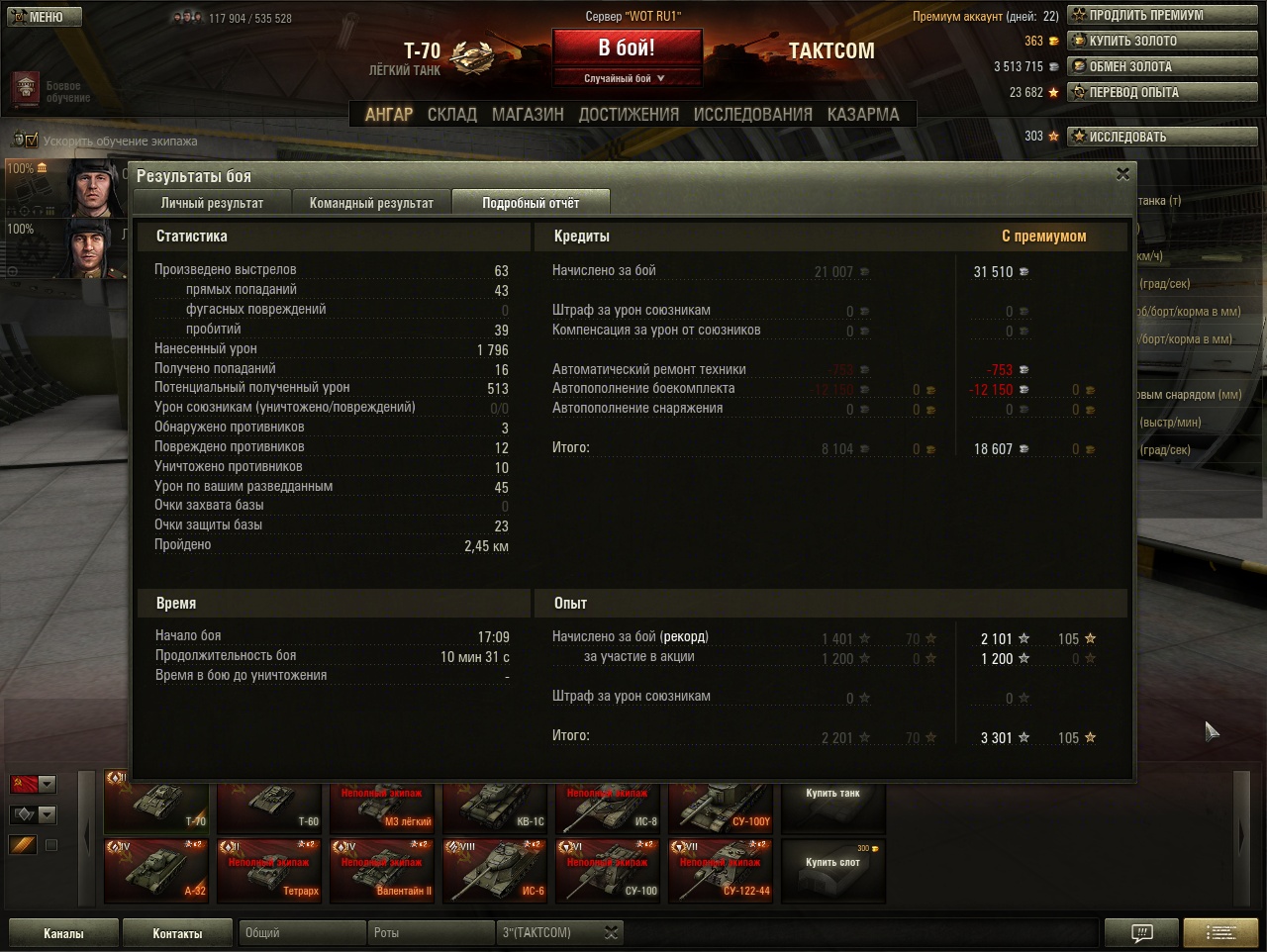
Task: Open the system messages speech-bubble icon
Action: click(x=1141, y=933)
